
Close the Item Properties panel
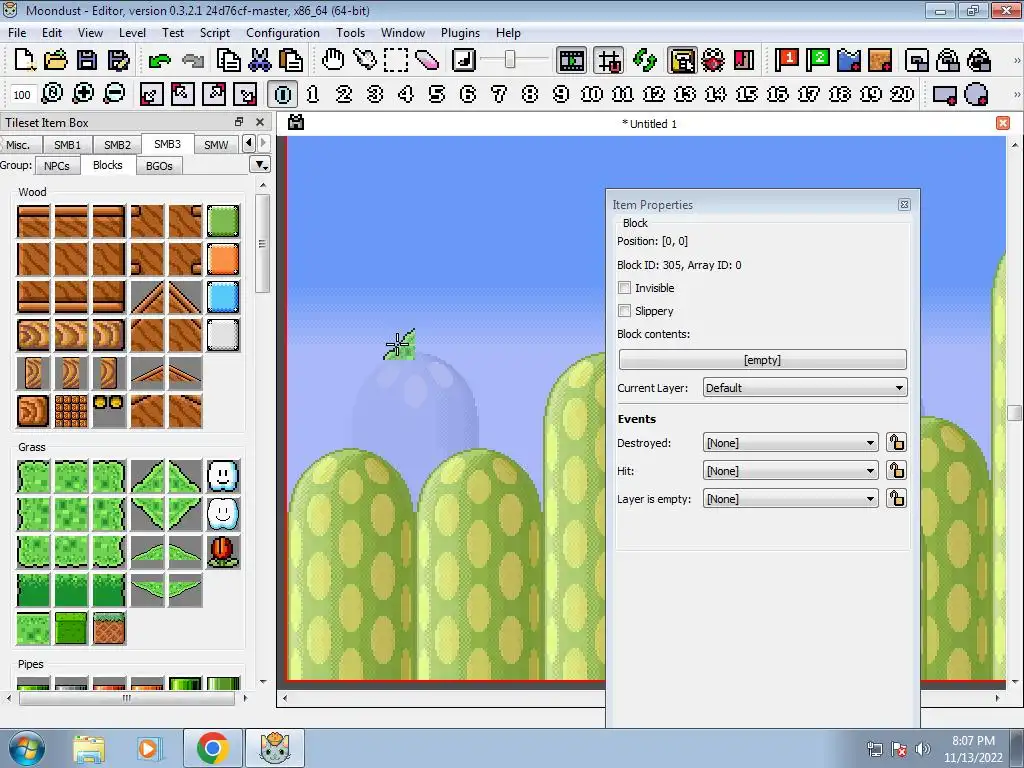point(904,204)
